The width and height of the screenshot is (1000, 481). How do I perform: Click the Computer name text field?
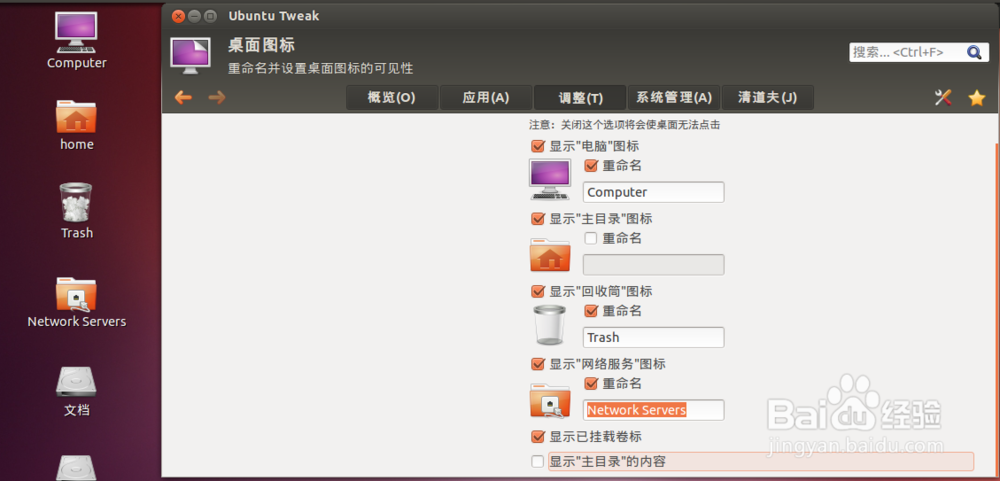click(654, 192)
